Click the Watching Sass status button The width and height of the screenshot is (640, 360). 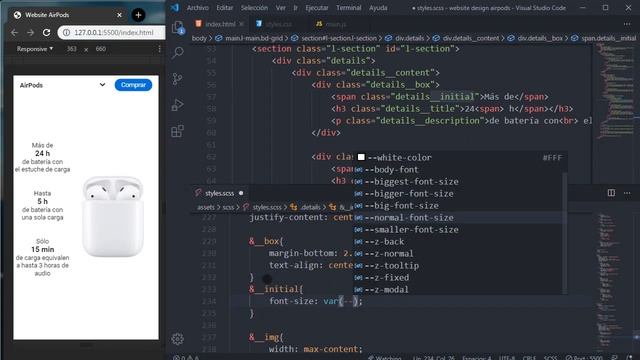384,358
